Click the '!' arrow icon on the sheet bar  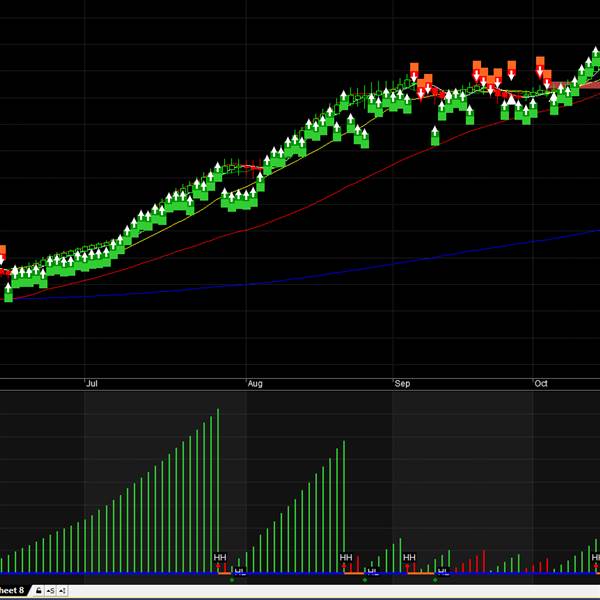pos(62,591)
